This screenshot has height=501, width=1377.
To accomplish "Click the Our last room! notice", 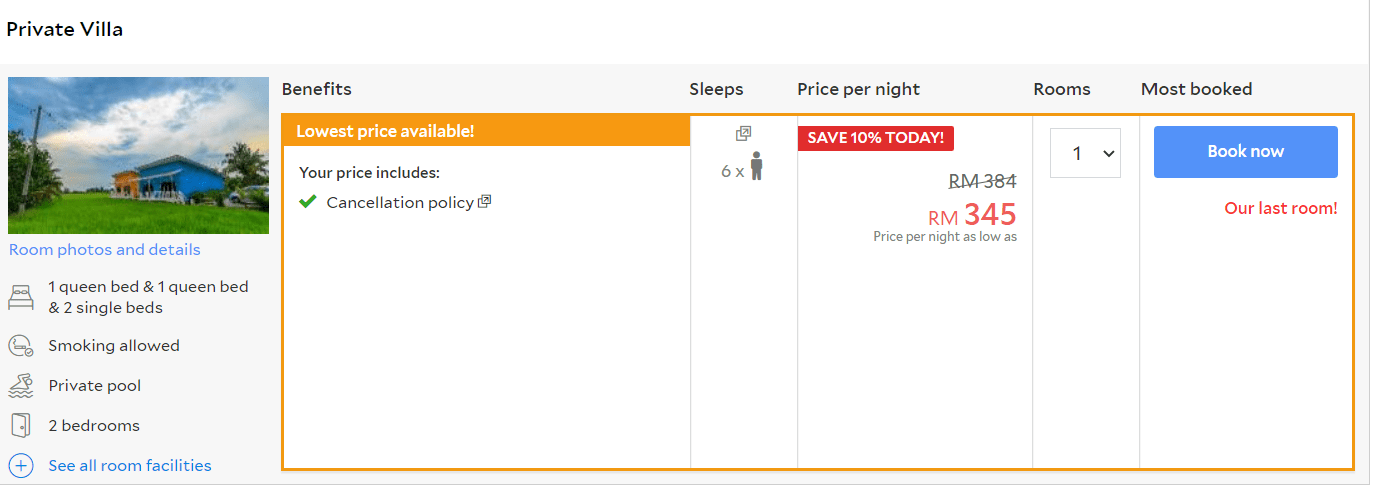I will (1281, 208).
